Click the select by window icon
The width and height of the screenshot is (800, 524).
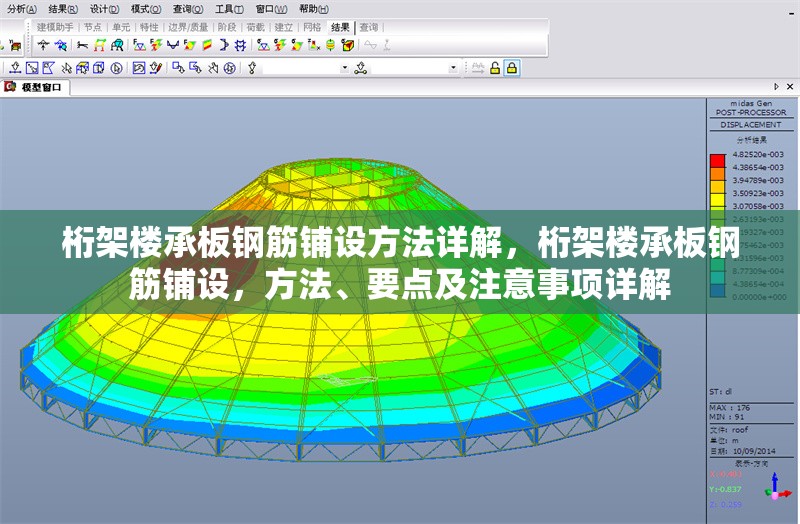[x=32, y=68]
